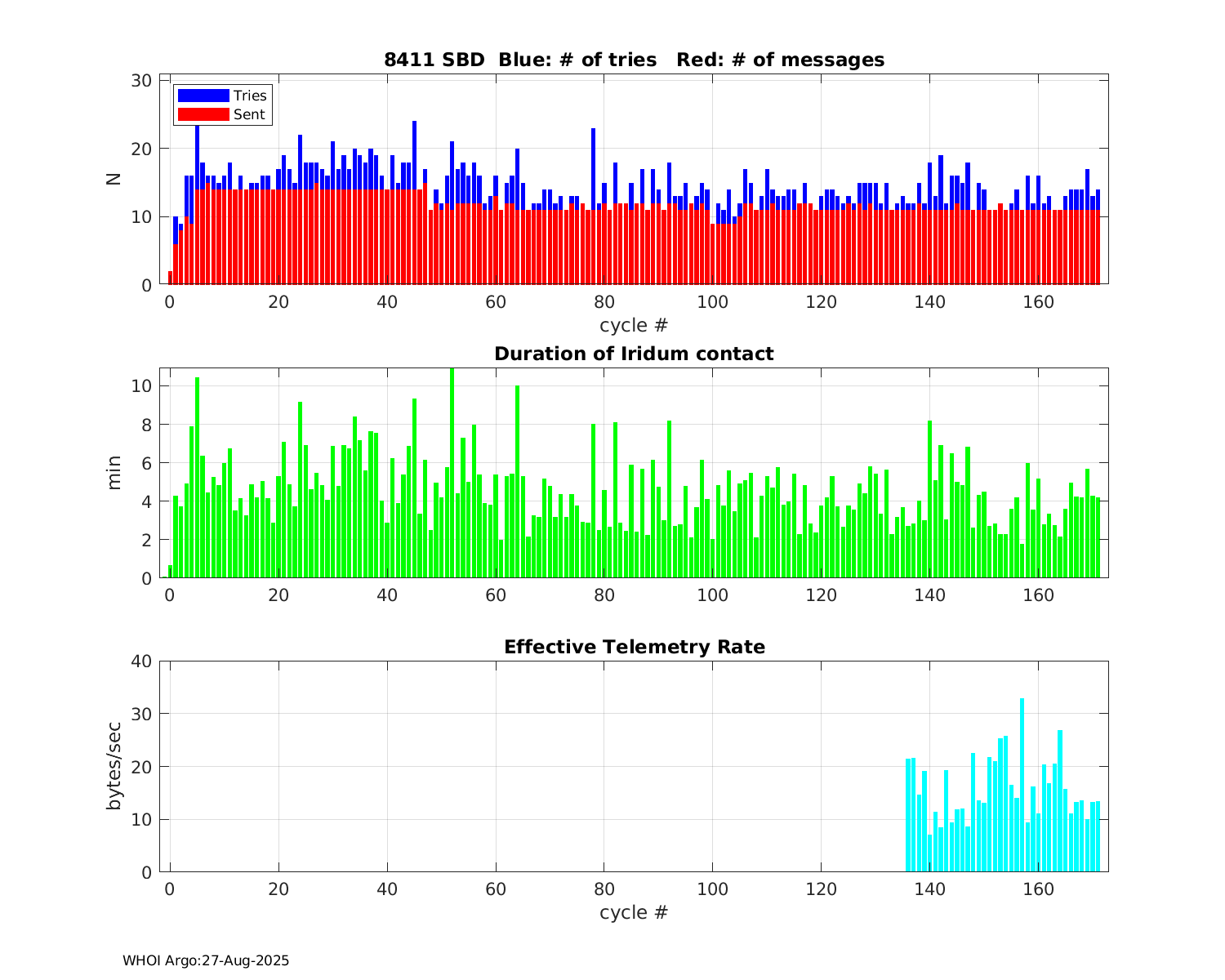Click 'cycle #' label under the top chart
The width and height of the screenshot is (1225, 980).
634,325
